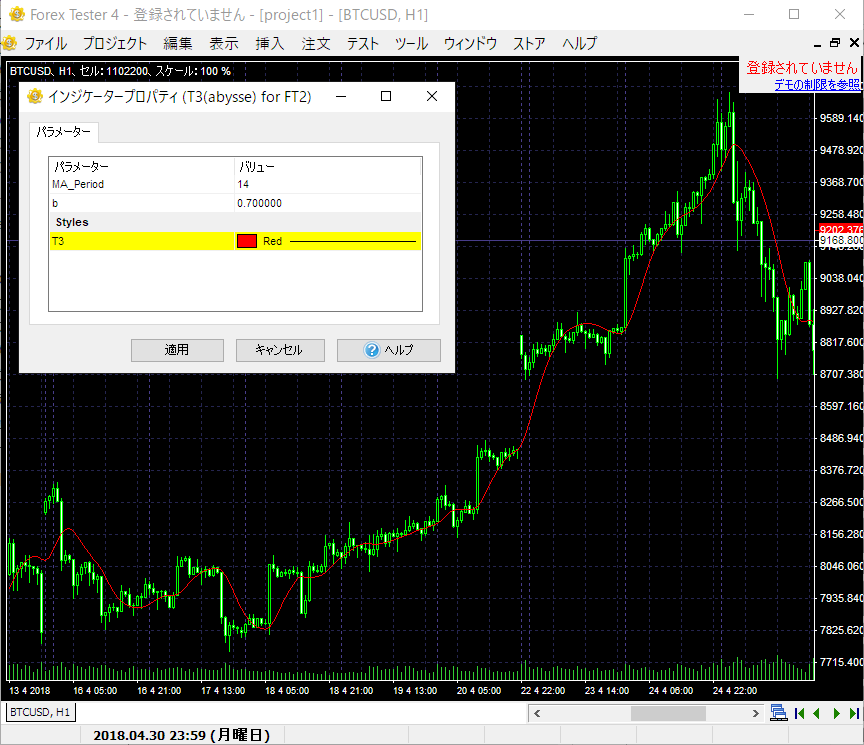Click the b value 0.700000

click(260, 203)
